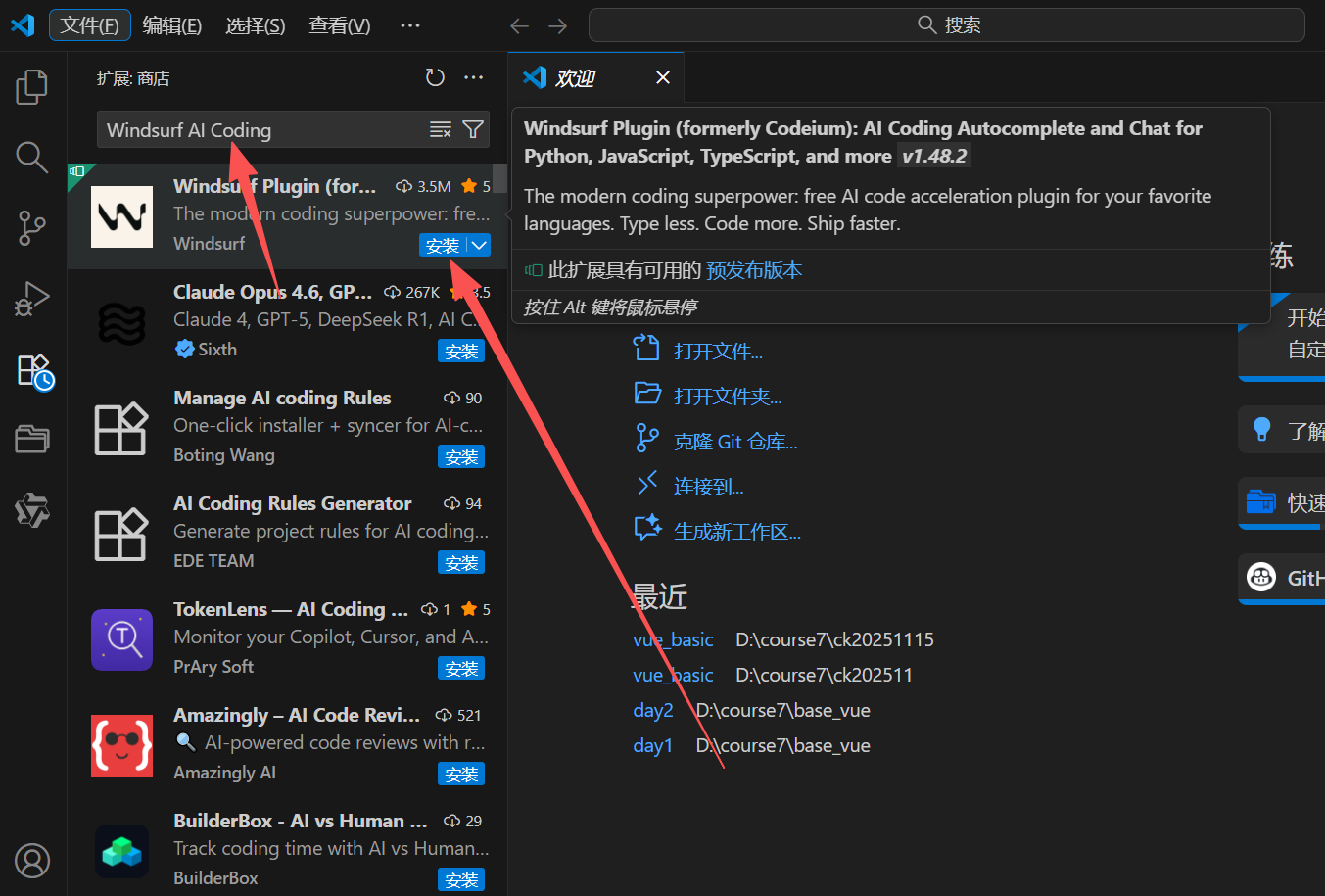The height and width of the screenshot is (896, 1325).
Task: Click 克隆 Git 仓库... link
Action: pyautogui.click(x=735, y=442)
